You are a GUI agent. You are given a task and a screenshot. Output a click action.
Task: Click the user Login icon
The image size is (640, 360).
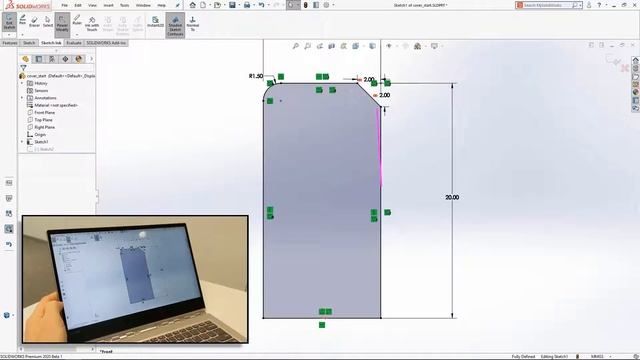click(x=589, y=5)
